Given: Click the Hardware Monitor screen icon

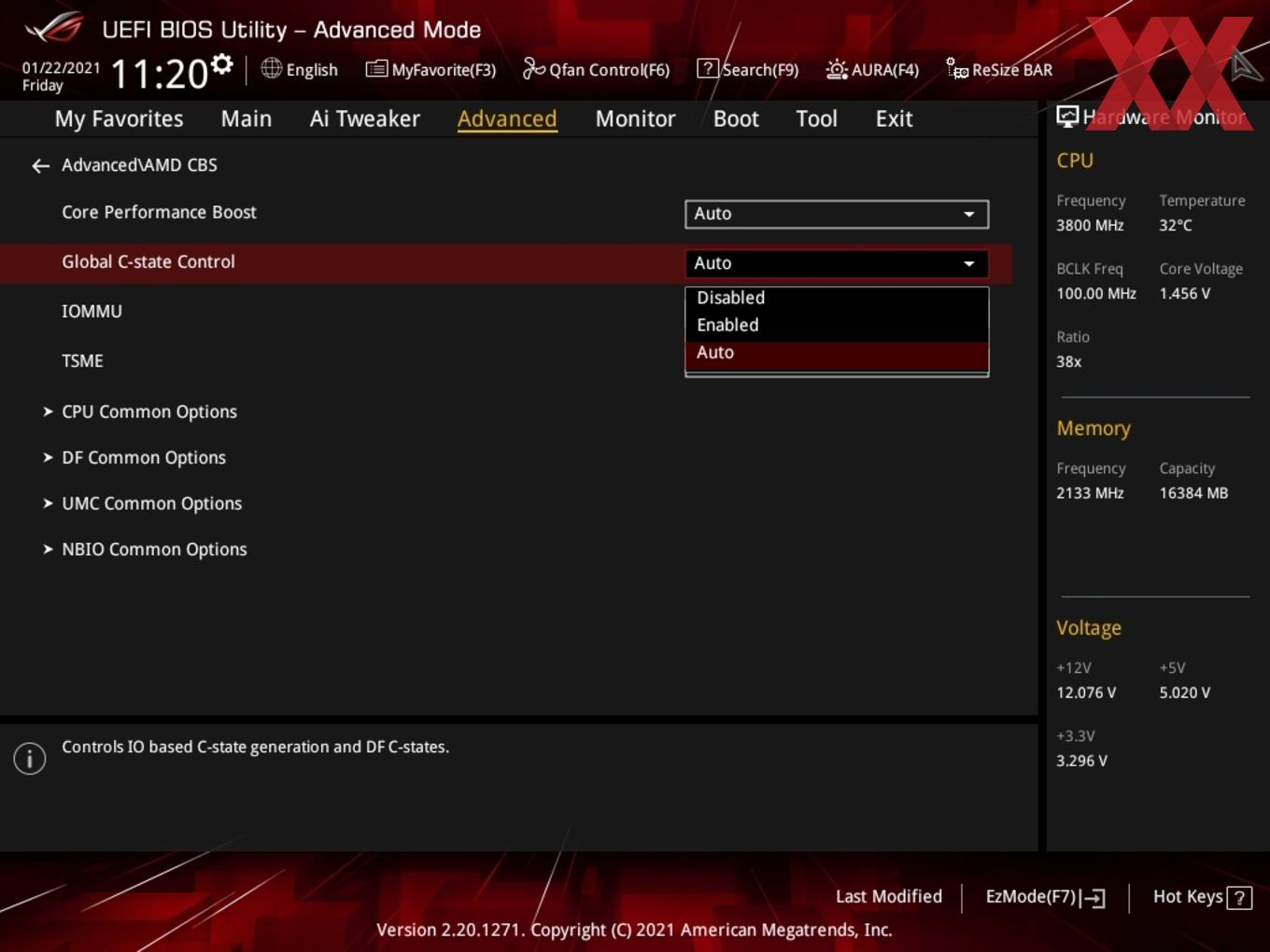Looking at the screenshot, I should click(x=1067, y=117).
